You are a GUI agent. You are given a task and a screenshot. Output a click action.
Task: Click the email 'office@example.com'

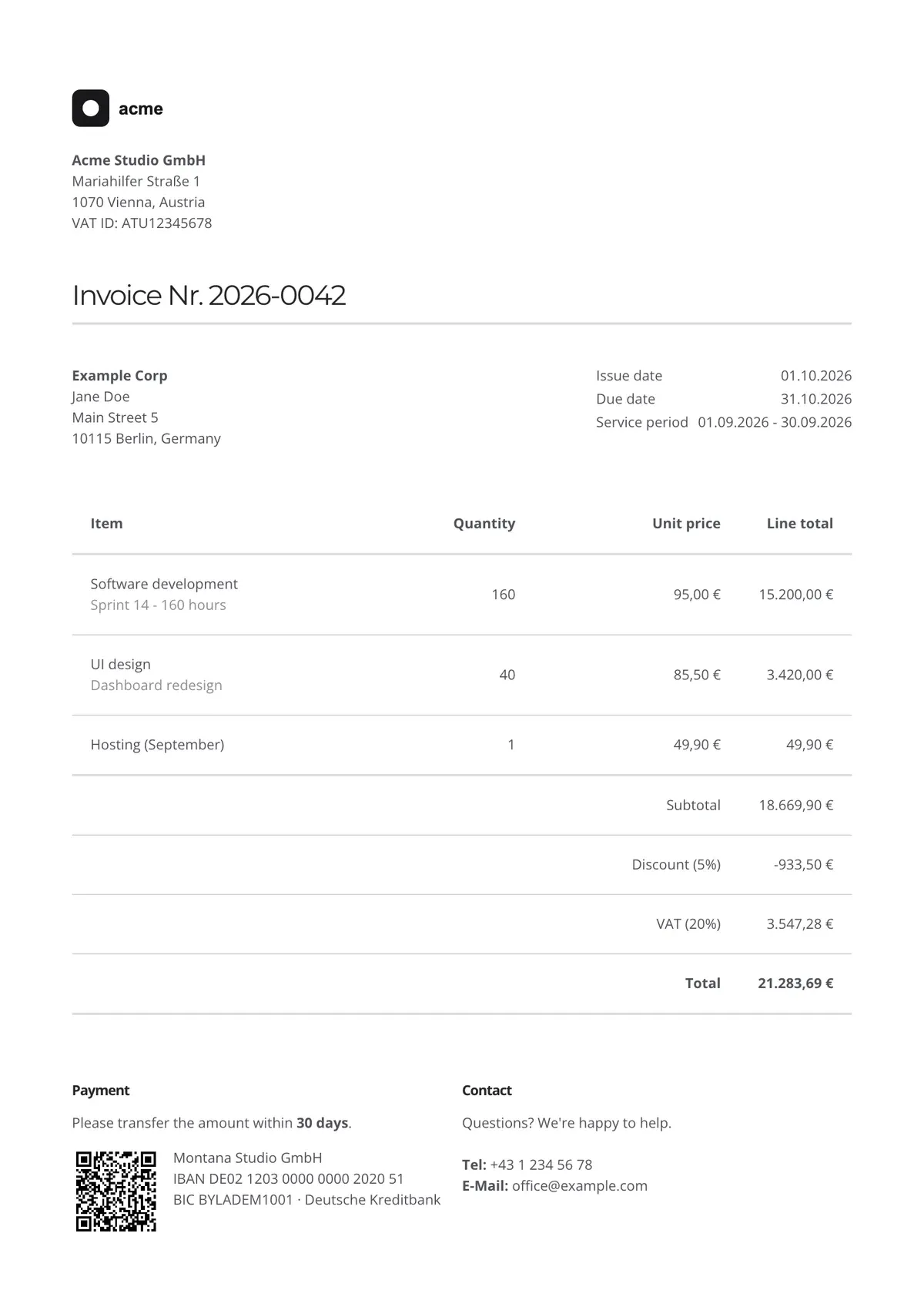click(x=580, y=1185)
